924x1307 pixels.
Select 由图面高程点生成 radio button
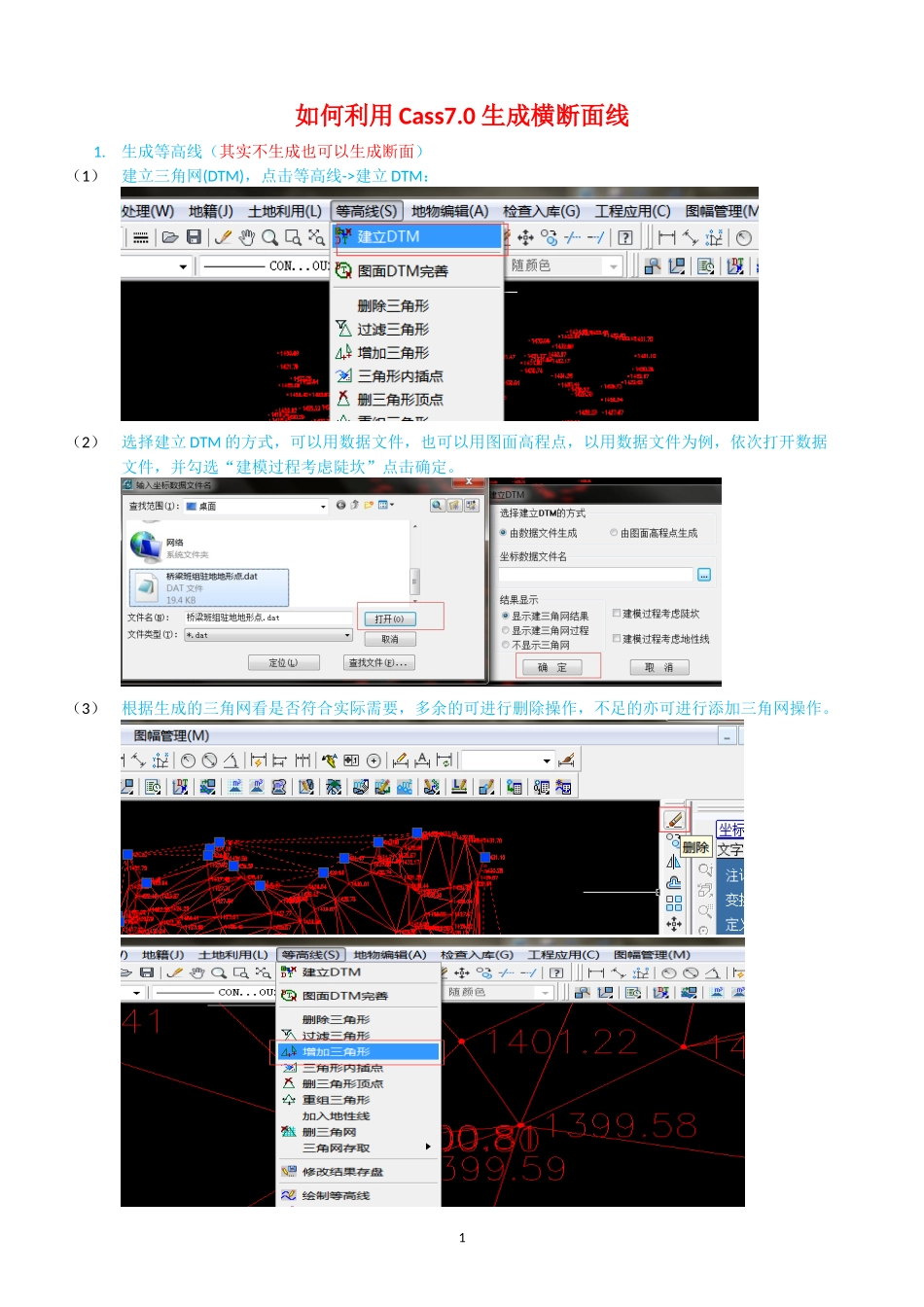[x=614, y=533]
